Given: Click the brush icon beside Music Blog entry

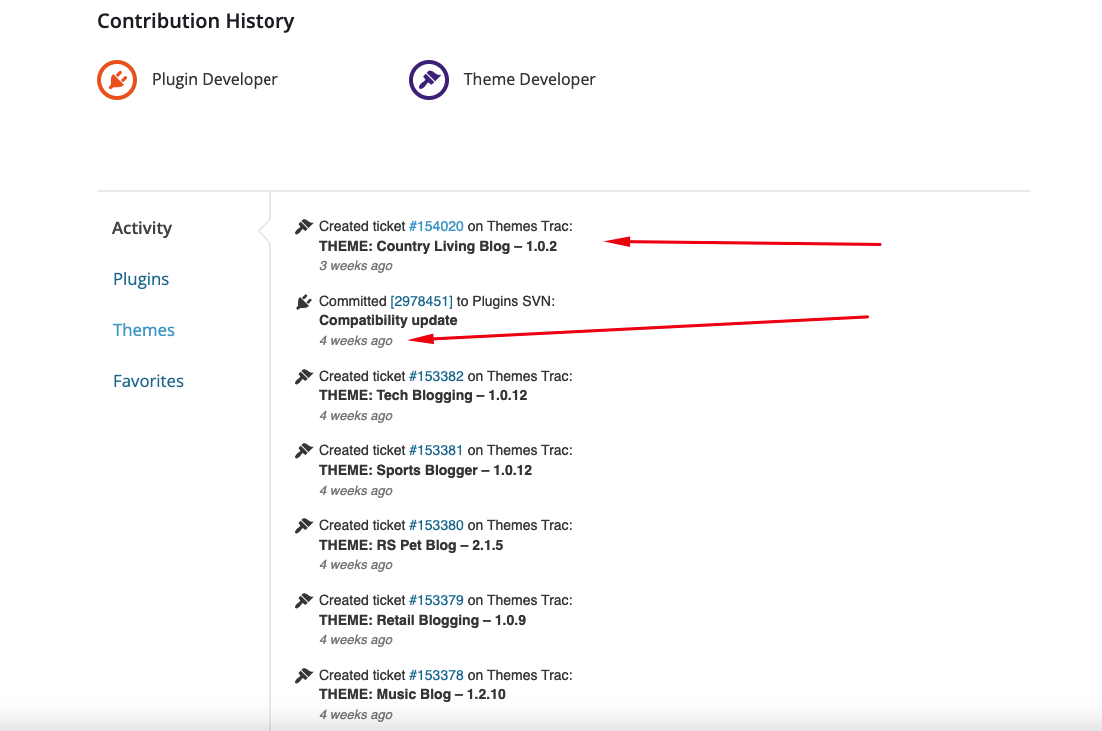Looking at the screenshot, I should pyautogui.click(x=304, y=675).
